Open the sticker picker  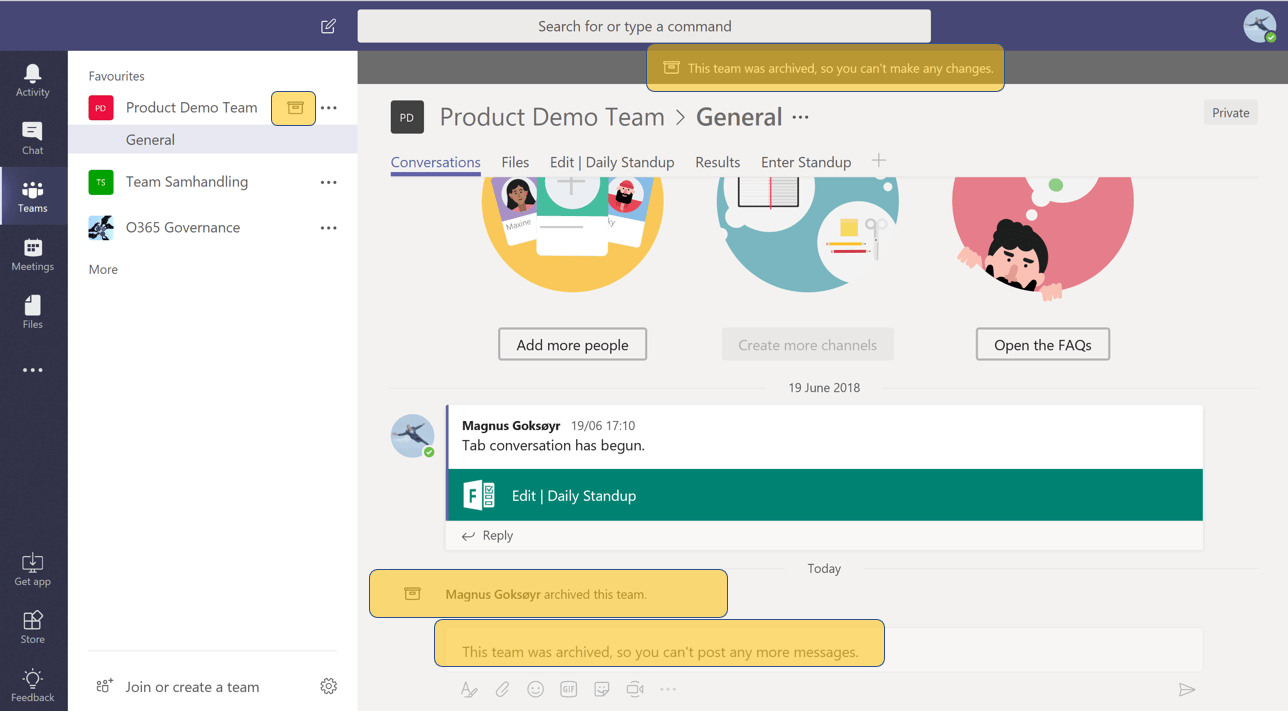click(x=601, y=689)
